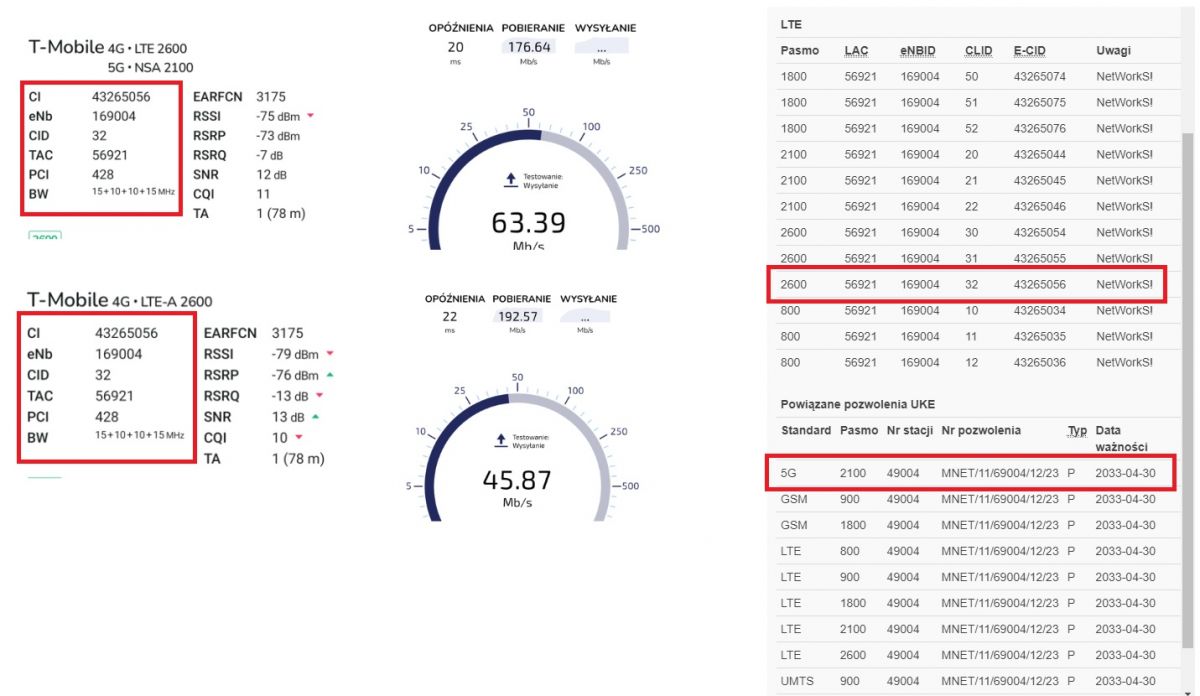Viewport: 1200px width, 696px height.
Task: Select E-CID cell 43265034
Action: pos(1039,310)
